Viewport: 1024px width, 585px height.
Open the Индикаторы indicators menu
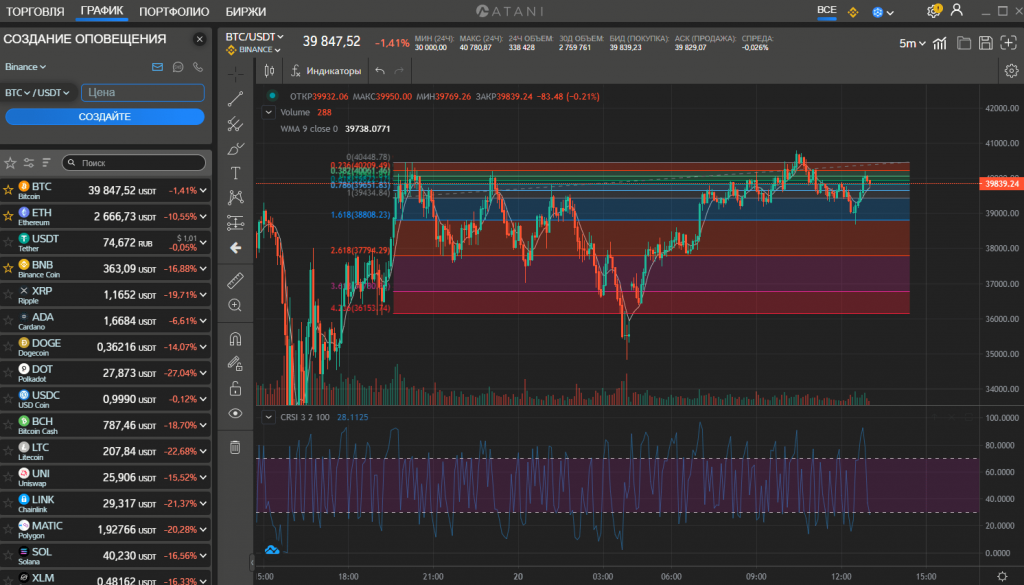[x=326, y=71]
